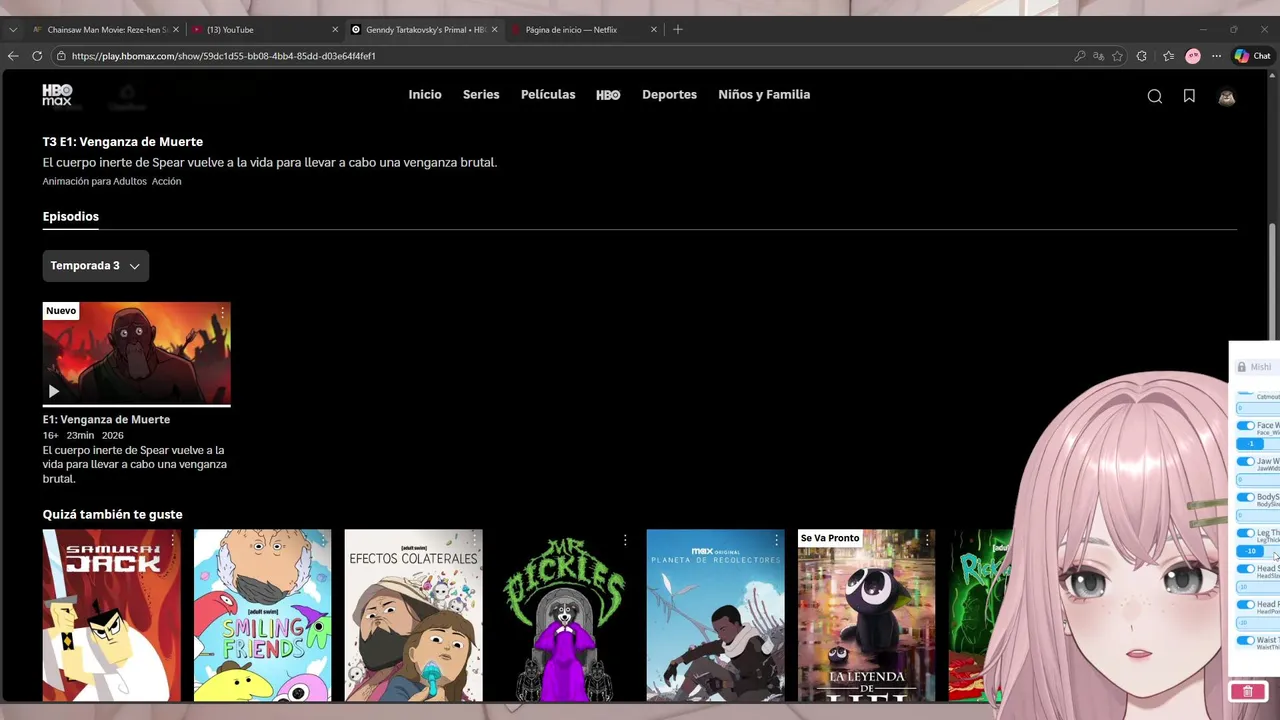The height and width of the screenshot is (720, 1280).
Task: Close the Netflix Página de inicio tab
Action: pyautogui.click(x=654, y=29)
